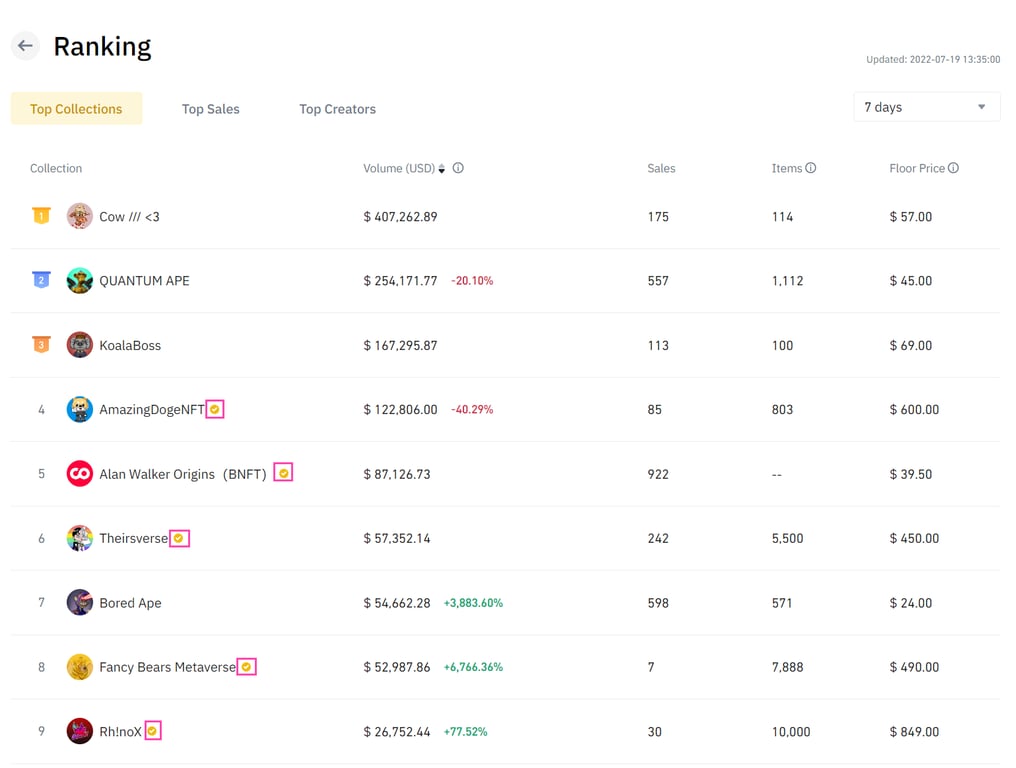The image size is (1016, 768).
Task: Switch to the Top Creators tab
Action: tap(337, 109)
